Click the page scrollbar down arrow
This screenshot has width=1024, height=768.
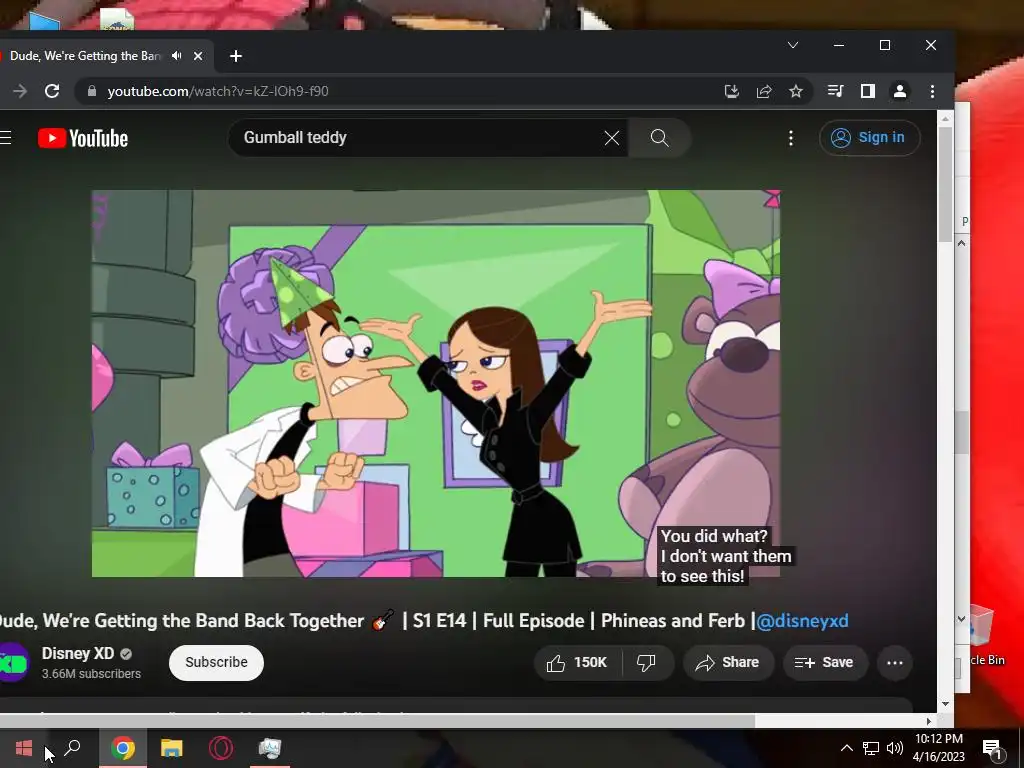[x=945, y=704]
